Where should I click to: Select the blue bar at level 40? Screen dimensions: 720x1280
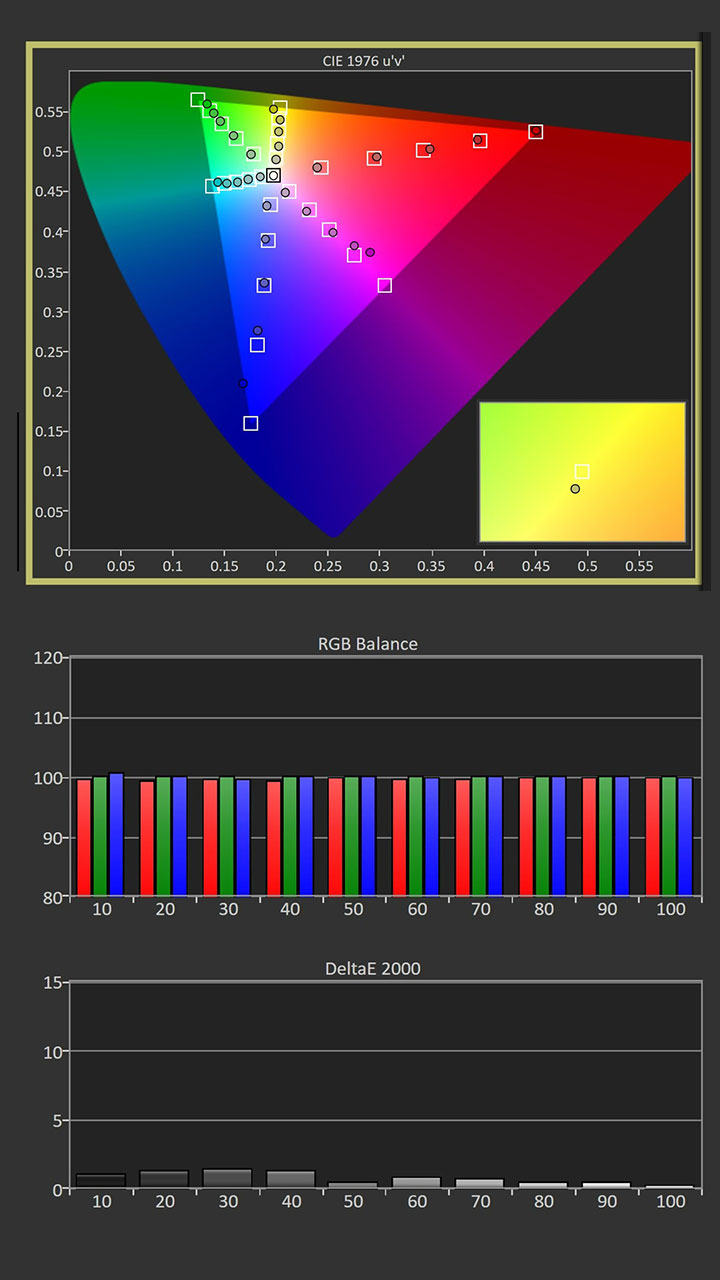305,836
